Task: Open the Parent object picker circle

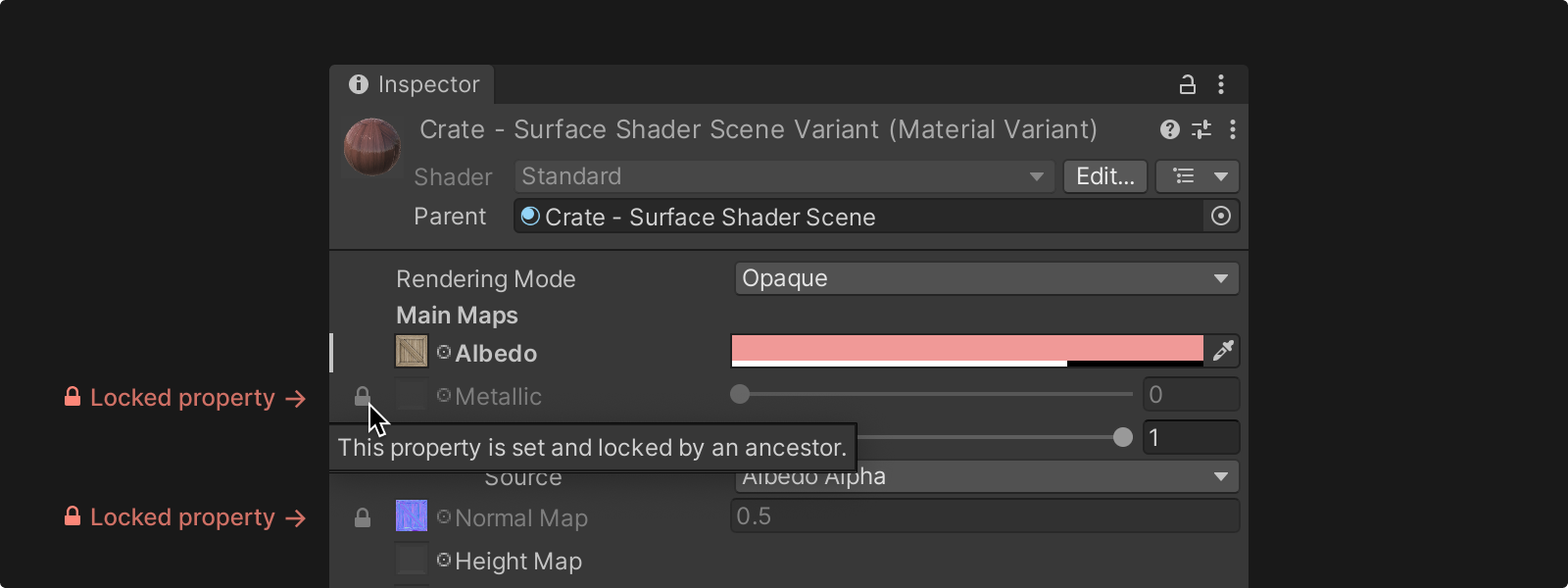Action: pos(1221,216)
